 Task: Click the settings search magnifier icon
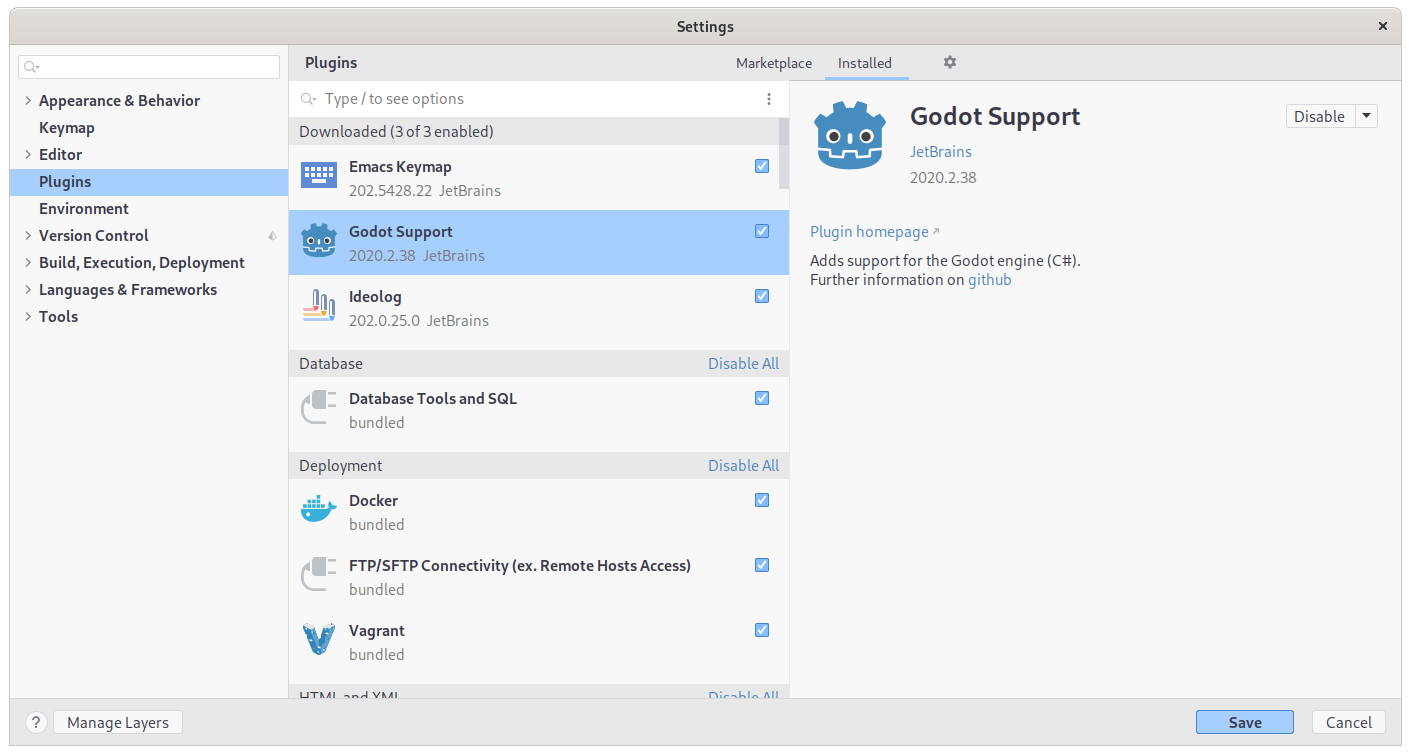click(x=31, y=67)
